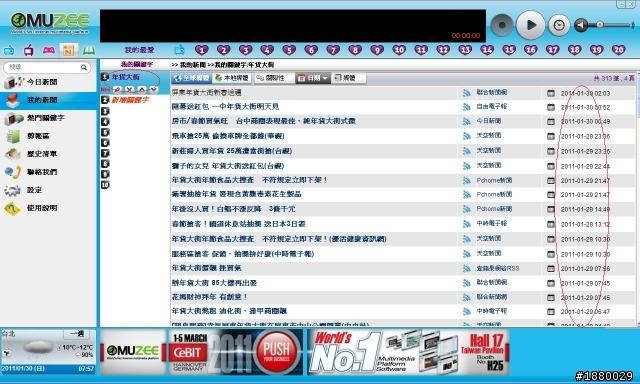Open the green book section icon
This screenshot has height=384, width=640.
tap(89, 50)
